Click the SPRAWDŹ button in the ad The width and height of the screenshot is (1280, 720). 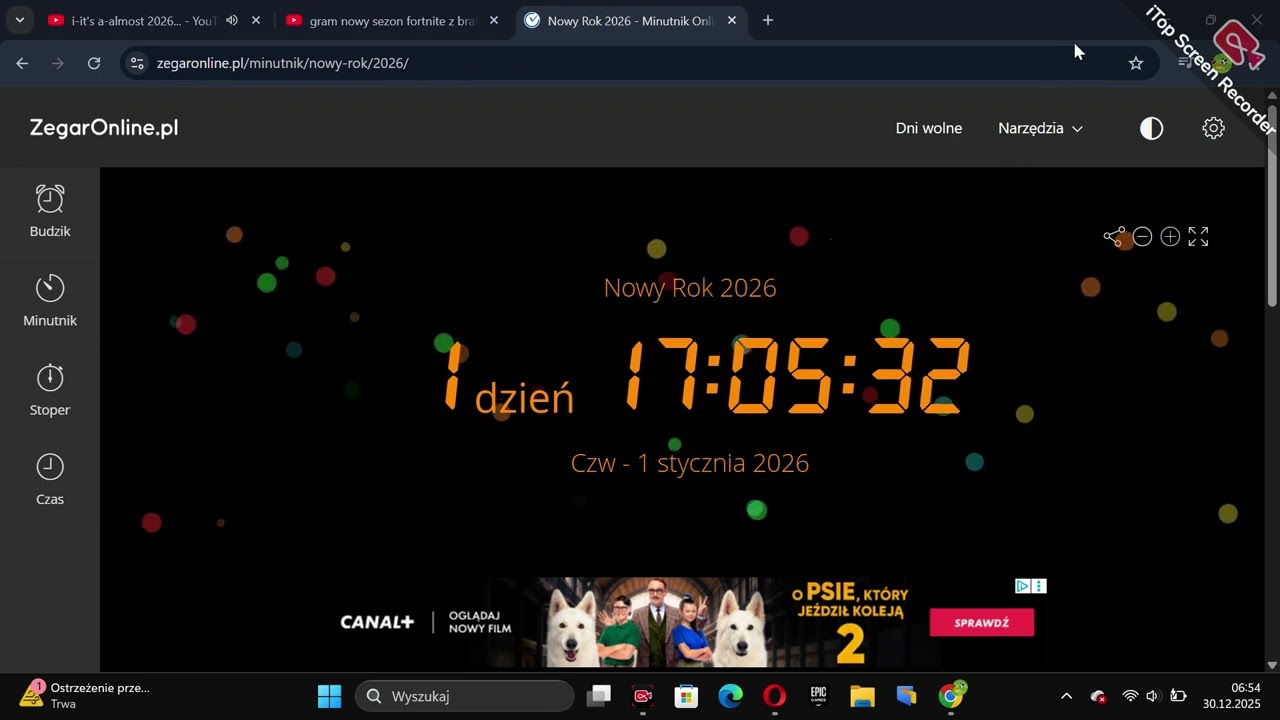point(982,623)
